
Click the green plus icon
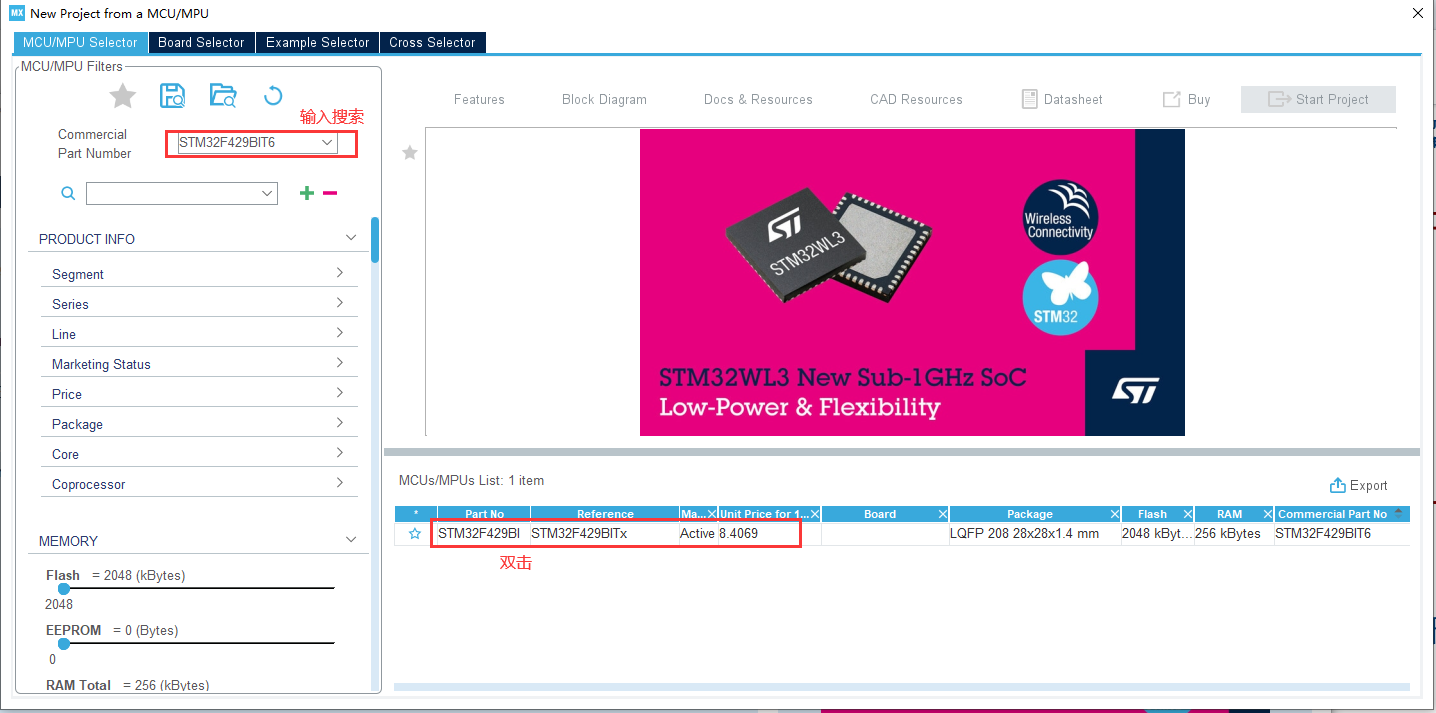307,193
